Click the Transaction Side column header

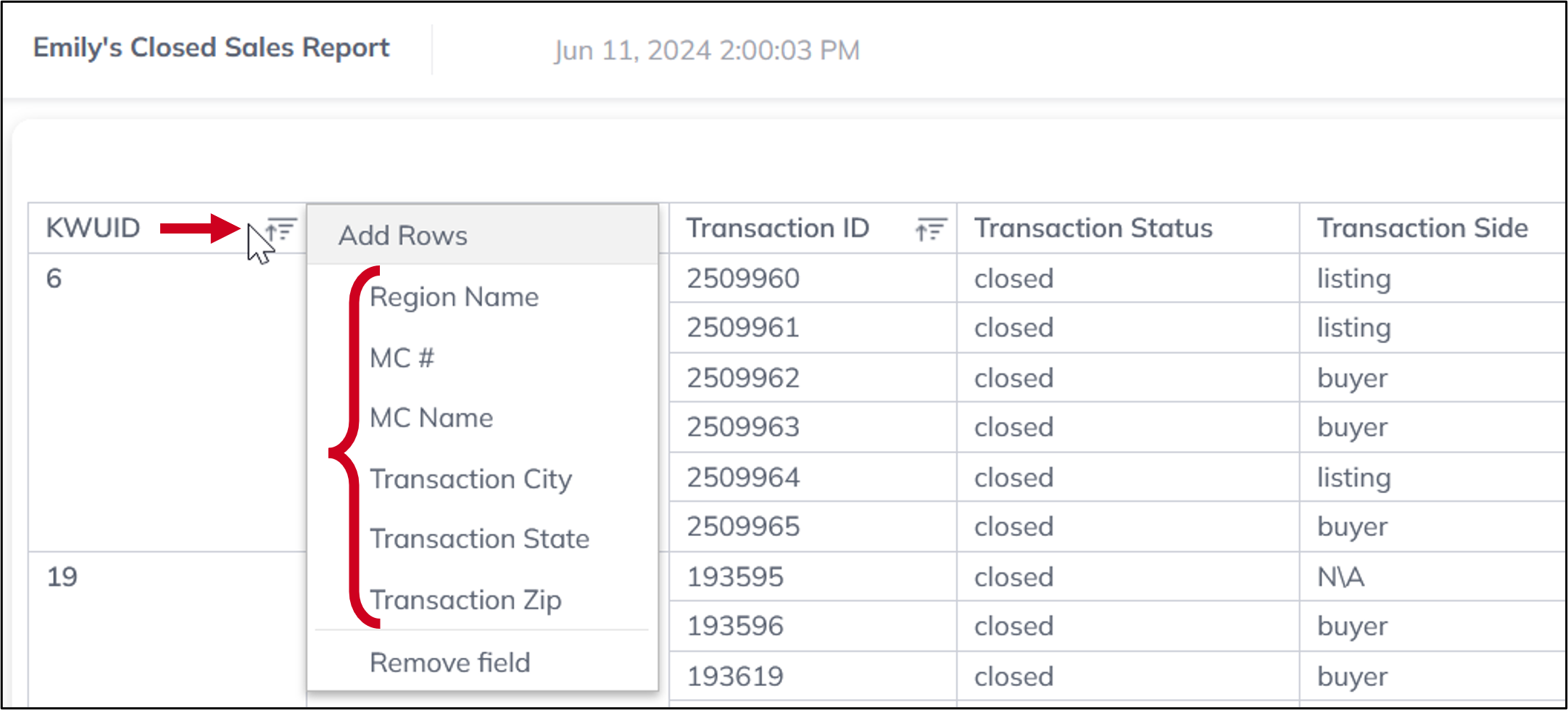[x=1423, y=227]
